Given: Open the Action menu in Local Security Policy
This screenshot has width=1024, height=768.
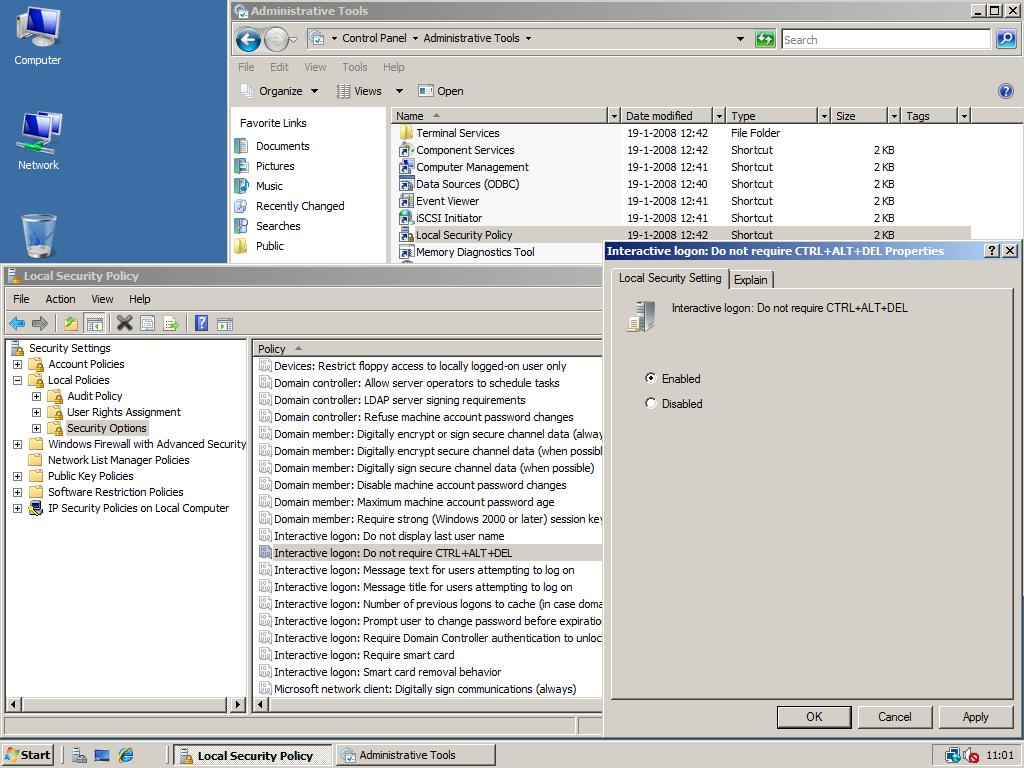Looking at the screenshot, I should click(60, 298).
